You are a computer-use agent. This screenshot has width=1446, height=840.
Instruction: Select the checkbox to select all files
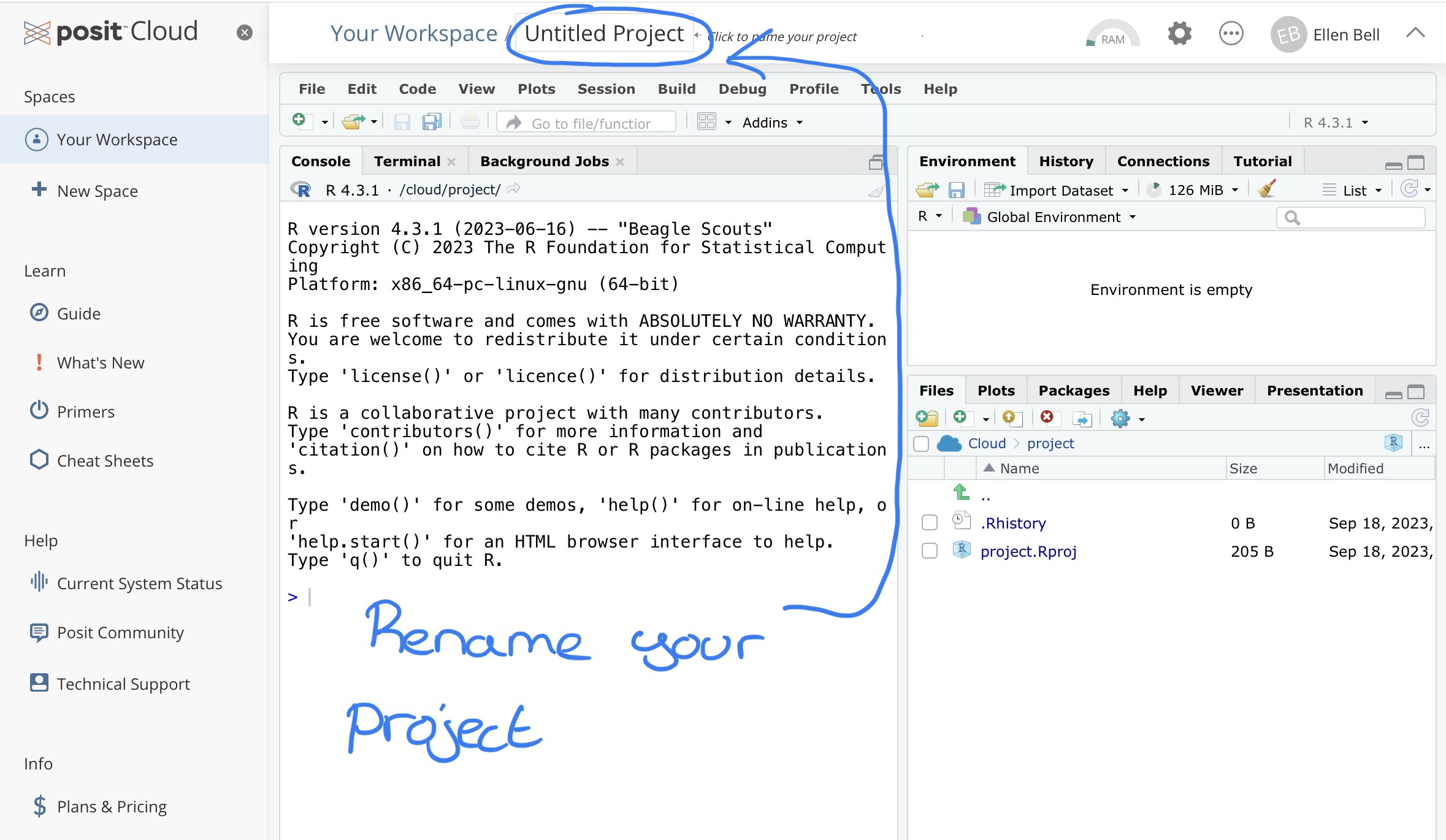point(921,443)
